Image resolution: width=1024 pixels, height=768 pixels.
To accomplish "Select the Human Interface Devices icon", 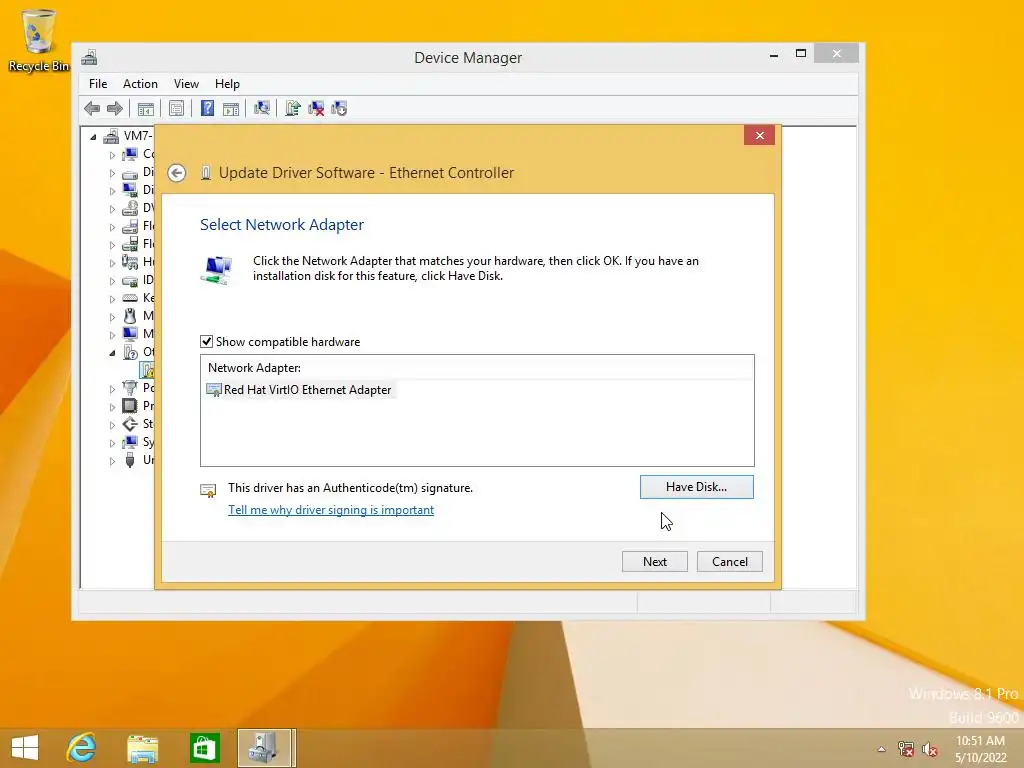I will click(130, 262).
